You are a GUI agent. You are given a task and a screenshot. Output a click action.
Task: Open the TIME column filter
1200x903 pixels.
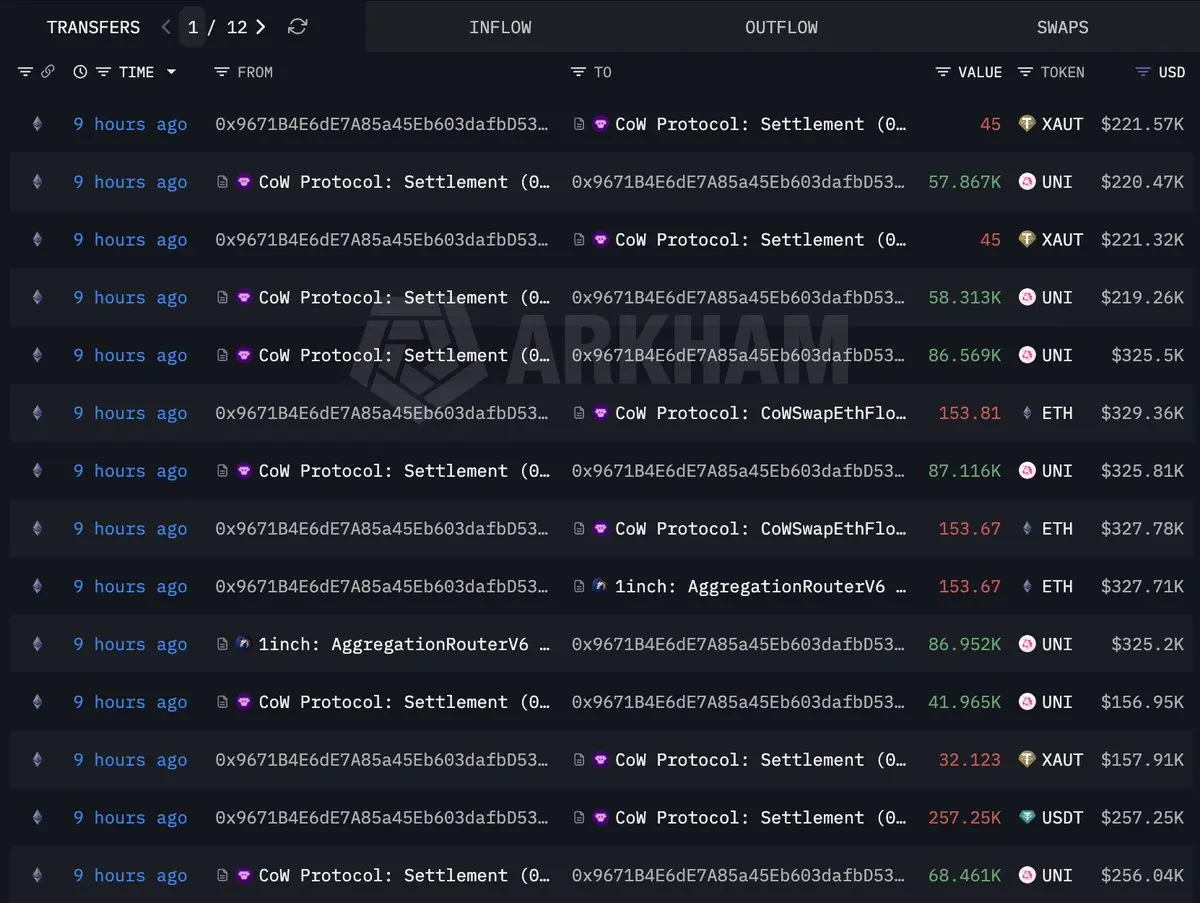[x=103, y=72]
